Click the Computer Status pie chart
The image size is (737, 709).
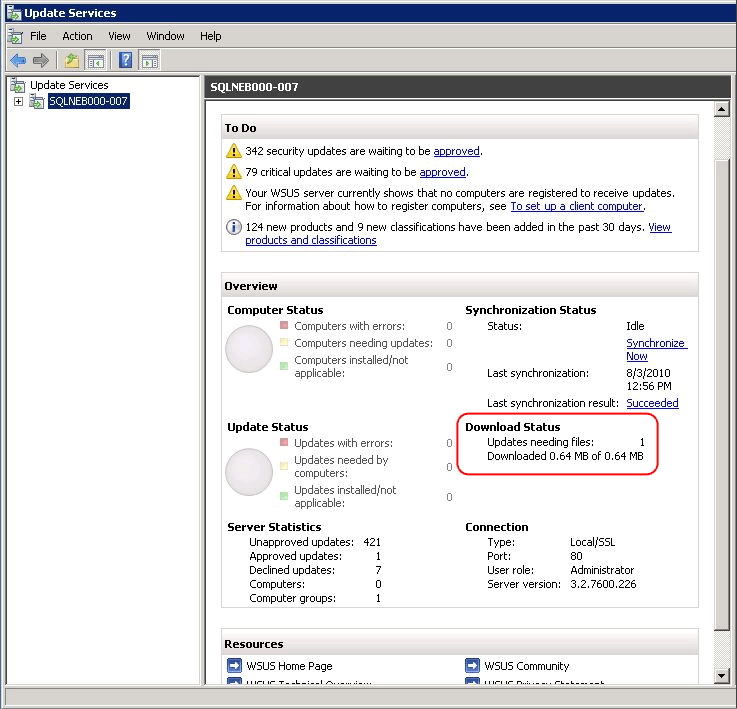249,349
